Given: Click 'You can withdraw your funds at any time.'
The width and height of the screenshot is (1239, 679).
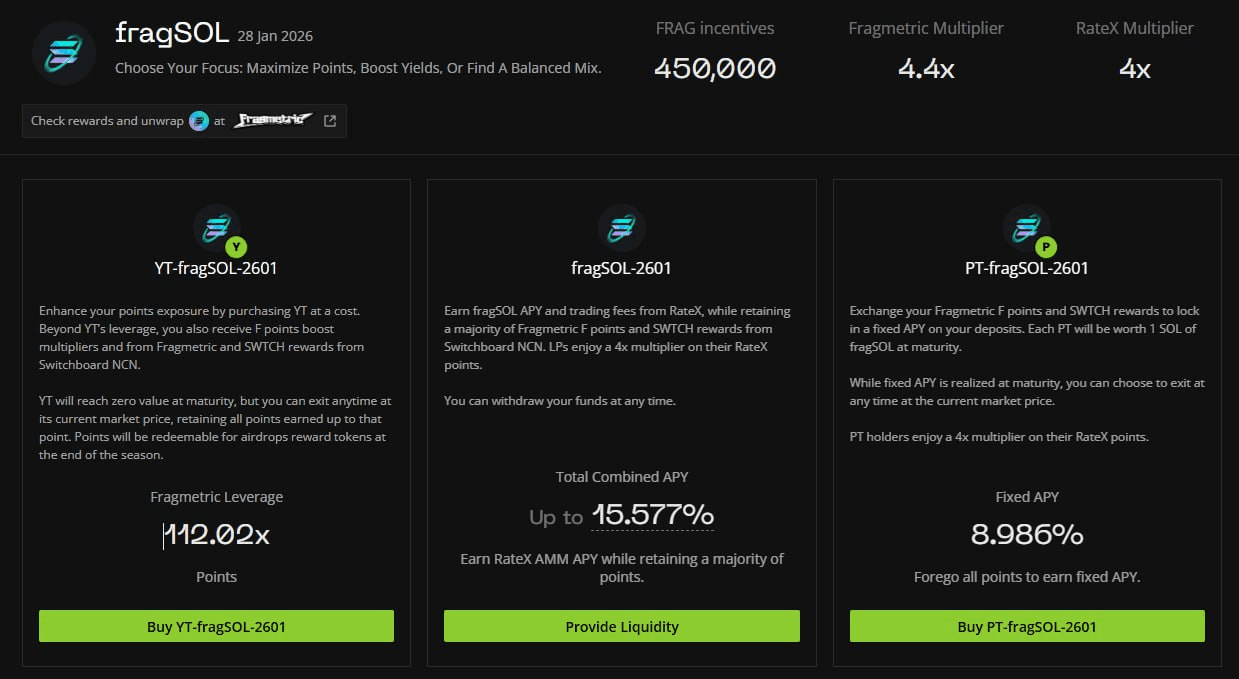Looking at the screenshot, I should 560,401.
